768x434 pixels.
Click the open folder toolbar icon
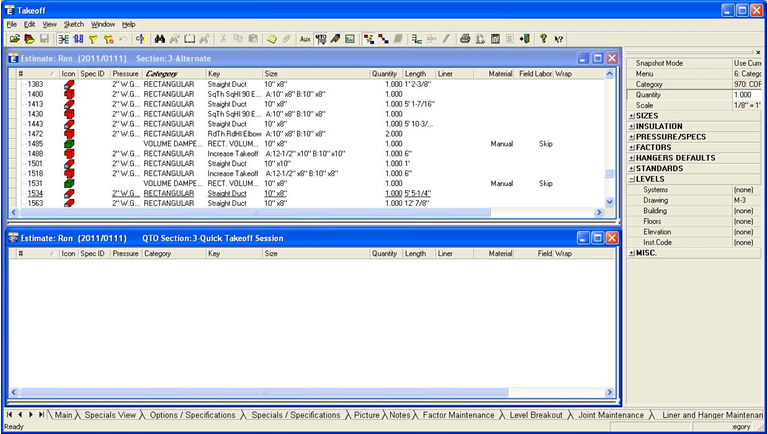(x=15, y=39)
